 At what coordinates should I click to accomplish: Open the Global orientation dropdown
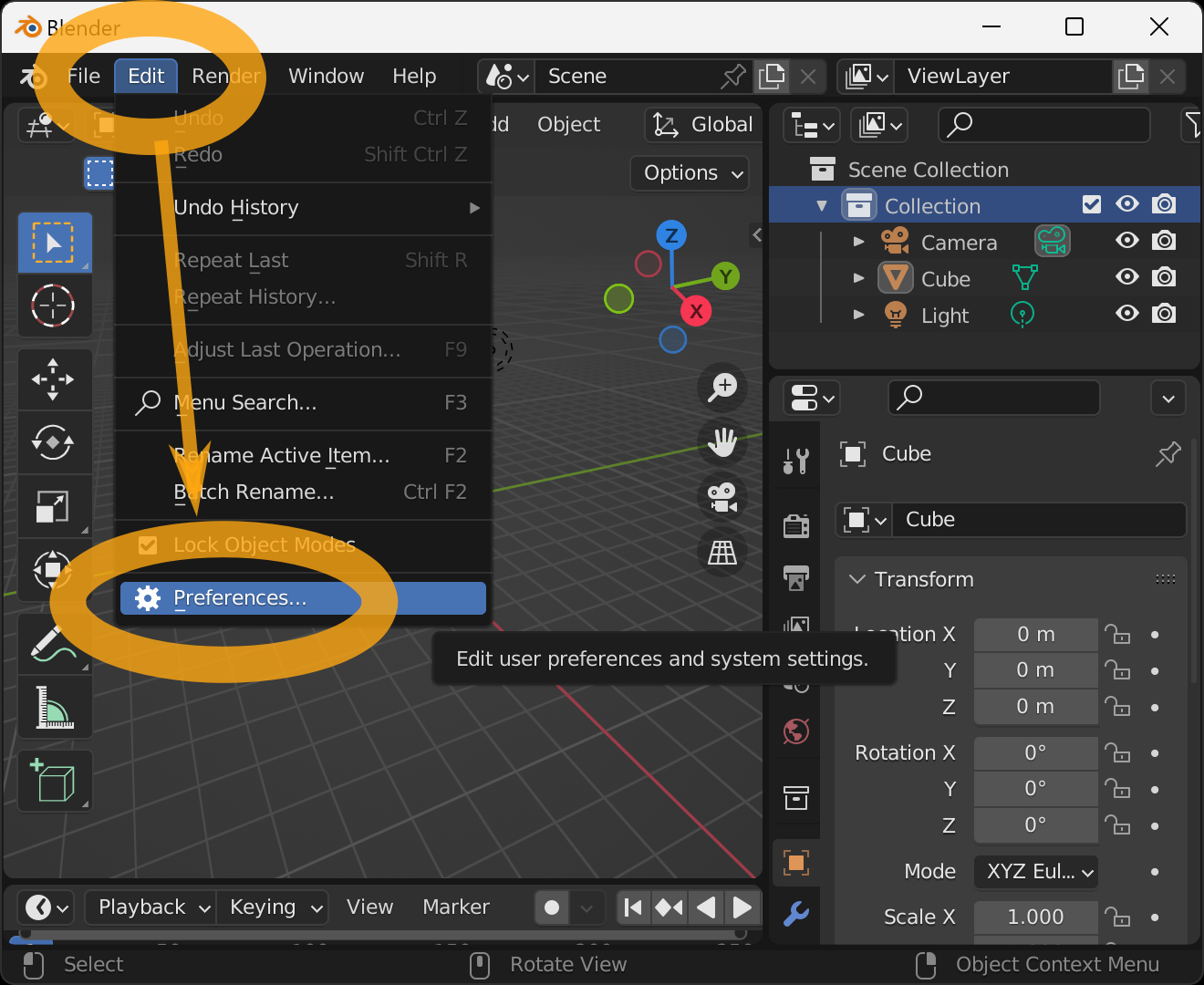click(x=703, y=124)
